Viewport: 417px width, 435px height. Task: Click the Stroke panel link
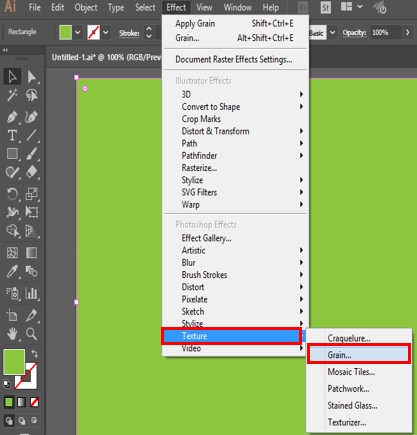[129, 33]
